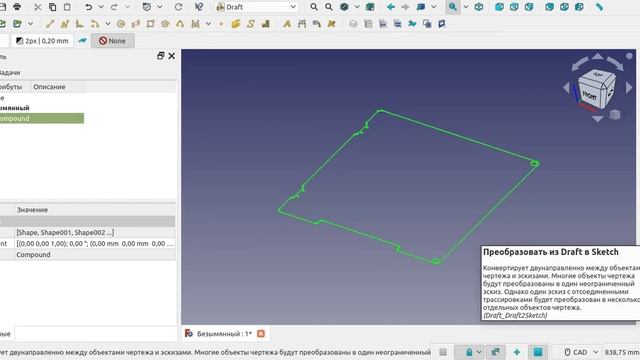This screenshot has height=360, width=640.
Task: Select the Draft Dimension tool
Action: click(302, 24)
